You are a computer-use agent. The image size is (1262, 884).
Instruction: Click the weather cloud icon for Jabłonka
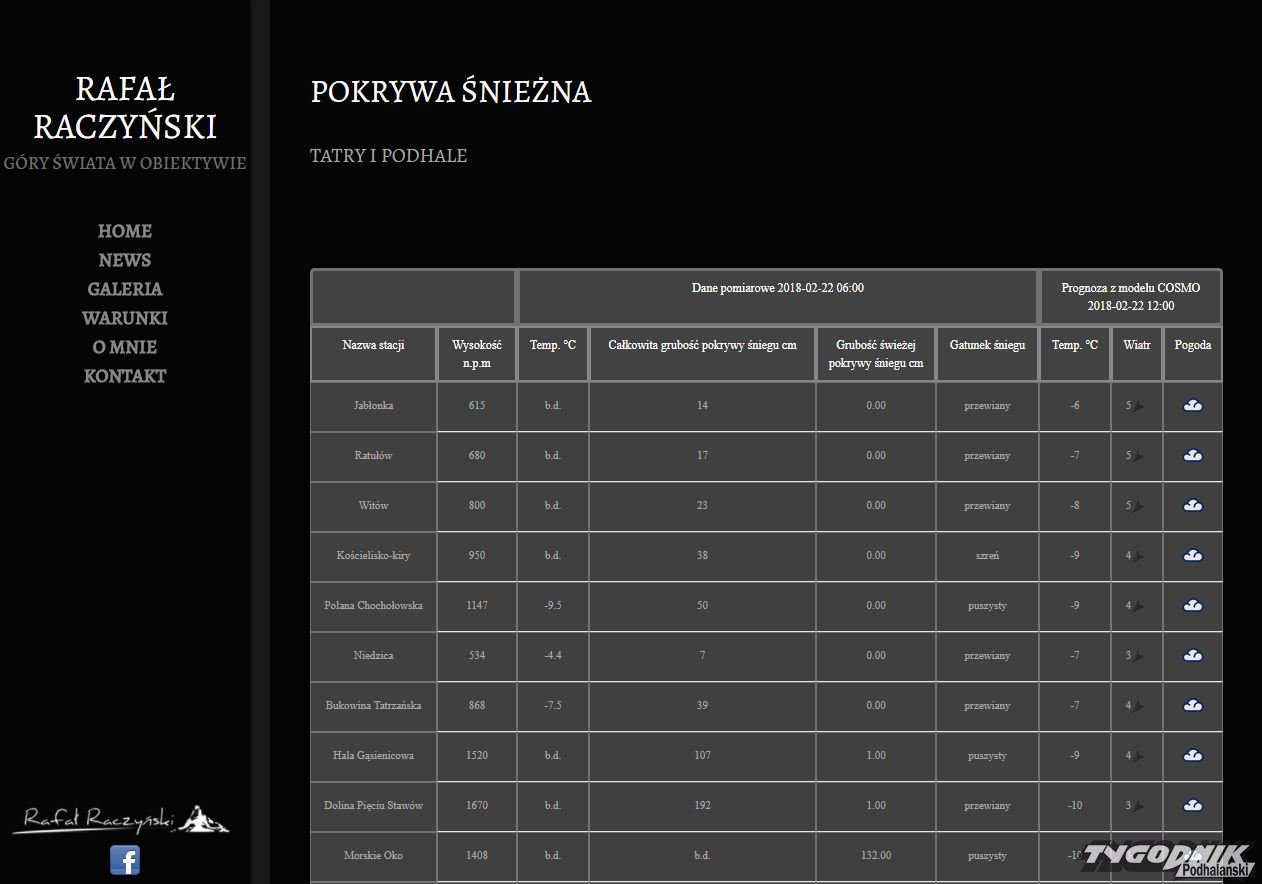[x=1192, y=406]
